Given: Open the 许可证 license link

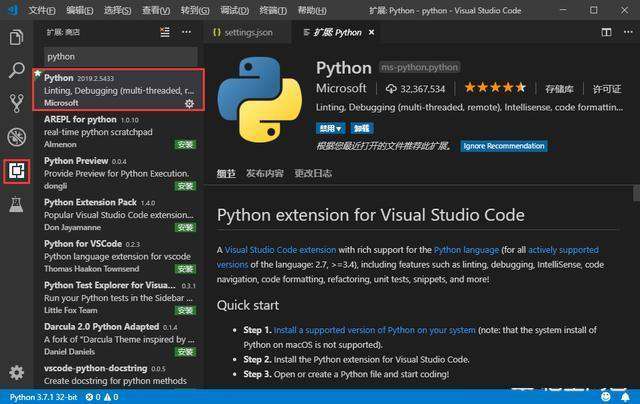Looking at the screenshot, I should pos(607,89).
